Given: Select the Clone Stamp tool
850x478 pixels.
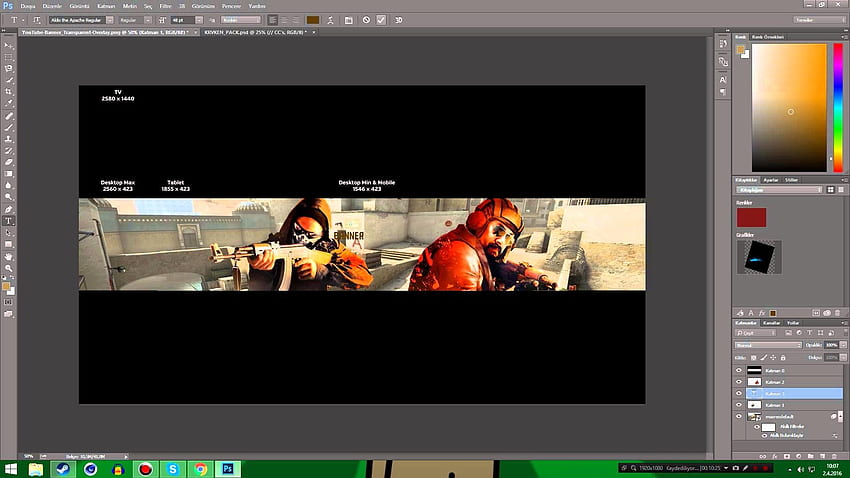Looking at the screenshot, I should coord(9,139).
